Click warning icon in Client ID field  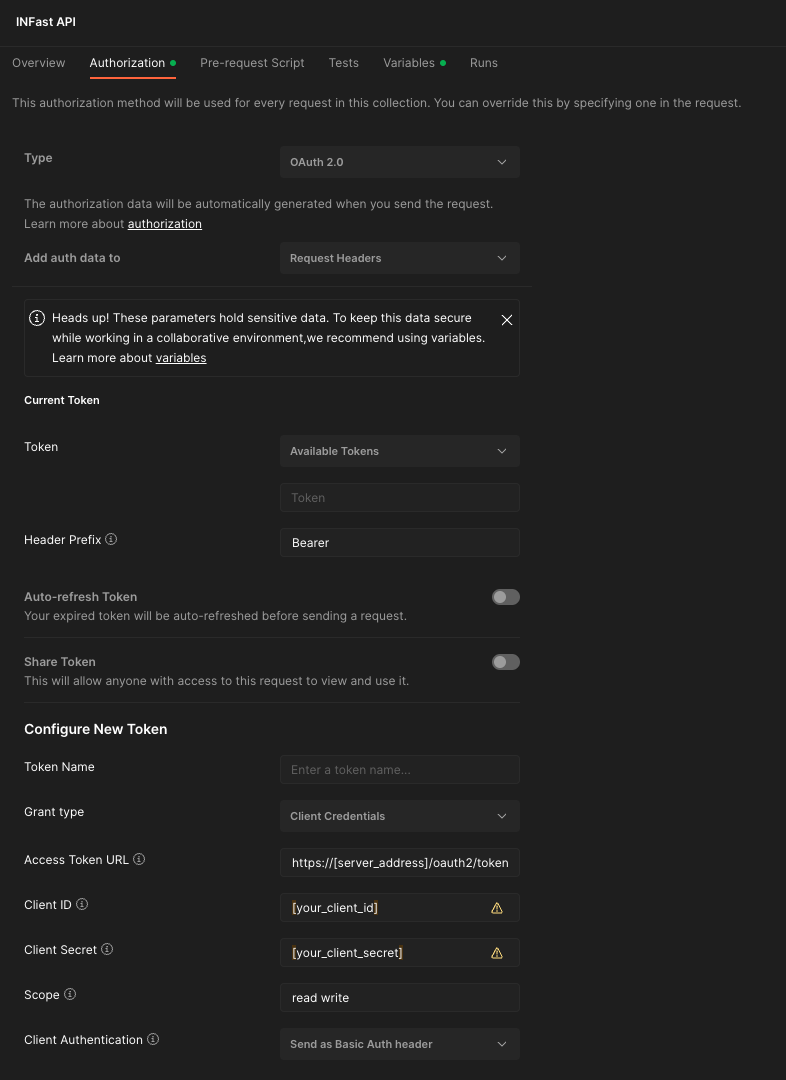point(497,908)
